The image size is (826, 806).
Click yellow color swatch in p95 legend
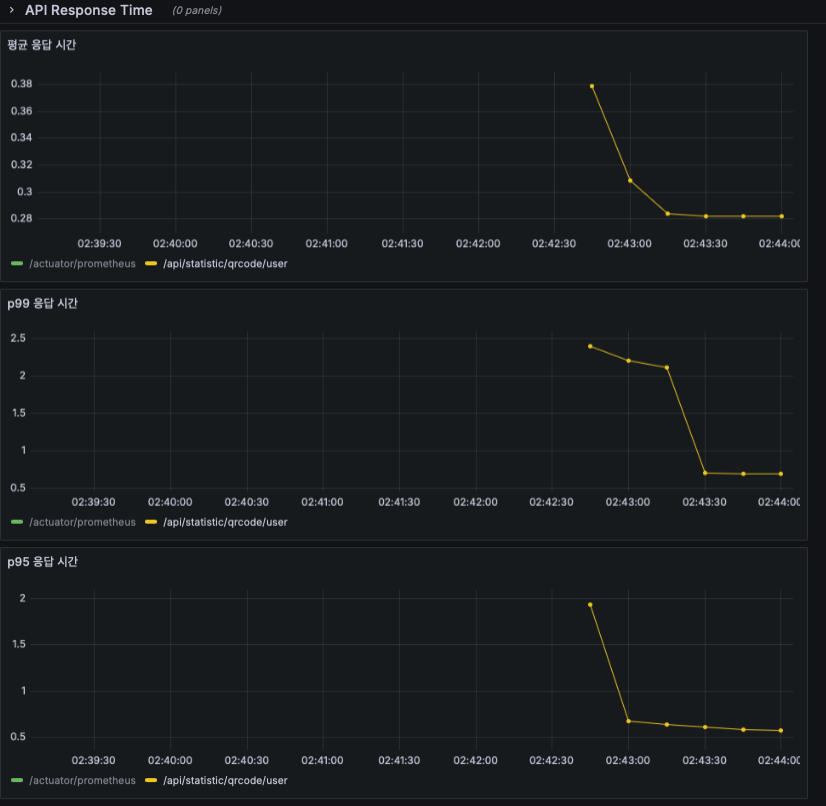(x=151, y=780)
